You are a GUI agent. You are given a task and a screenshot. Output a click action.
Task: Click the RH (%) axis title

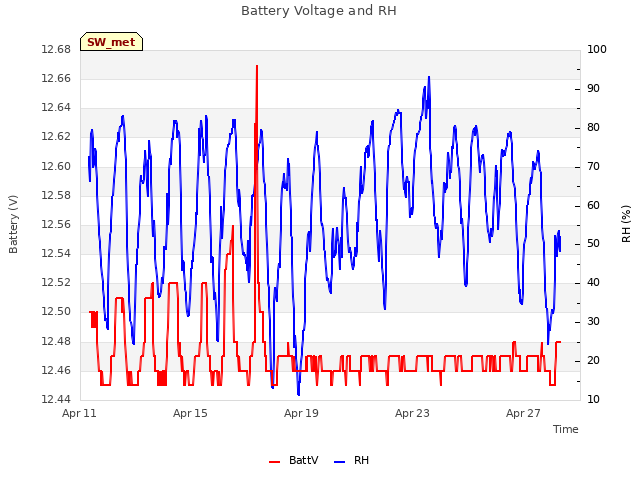point(626,224)
